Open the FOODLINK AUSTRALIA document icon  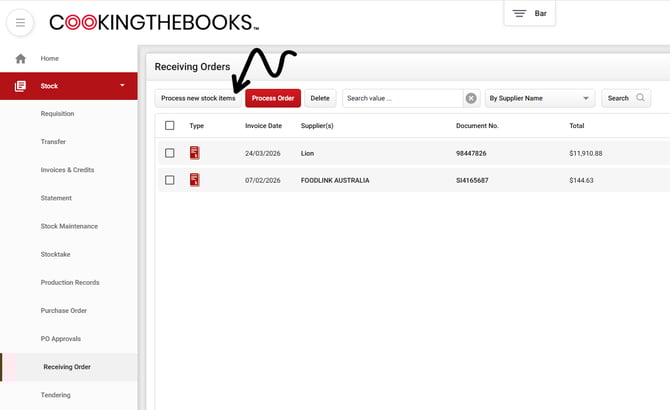point(195,180)
